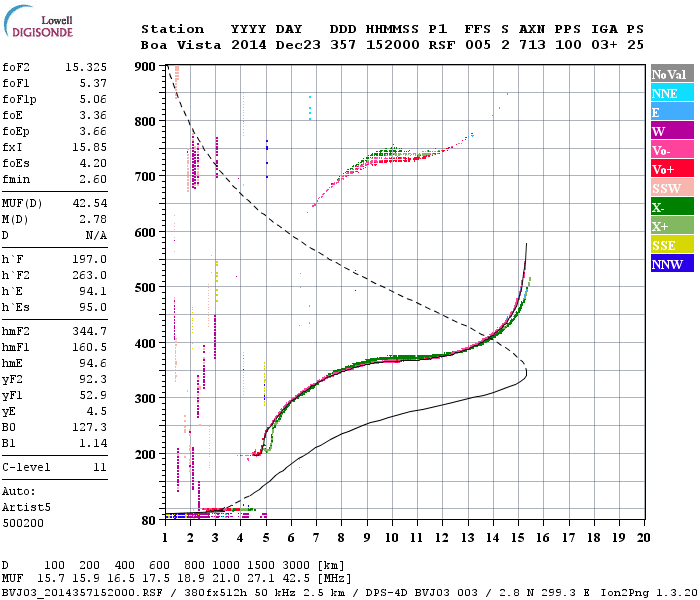Select the FFS value 005

click(x=478, y=46)
